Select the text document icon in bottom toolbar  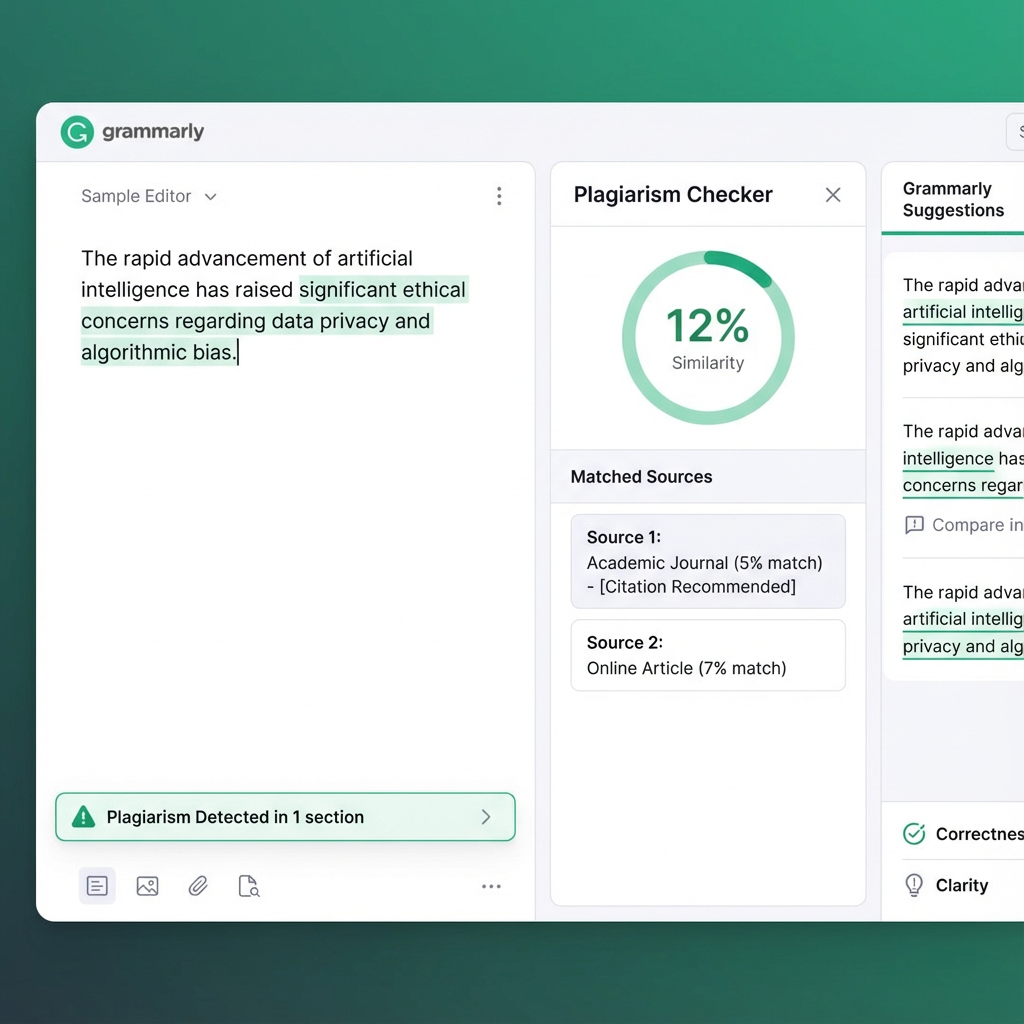97,886
